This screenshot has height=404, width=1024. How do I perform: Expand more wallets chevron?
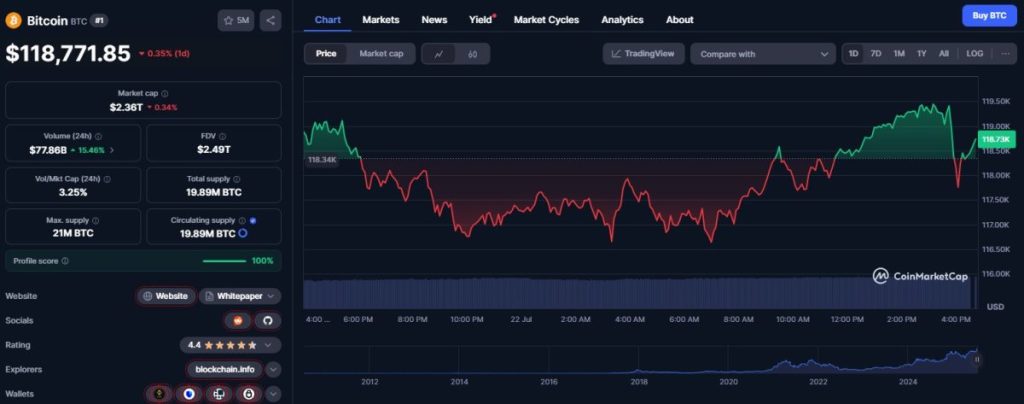coord(274,394)
